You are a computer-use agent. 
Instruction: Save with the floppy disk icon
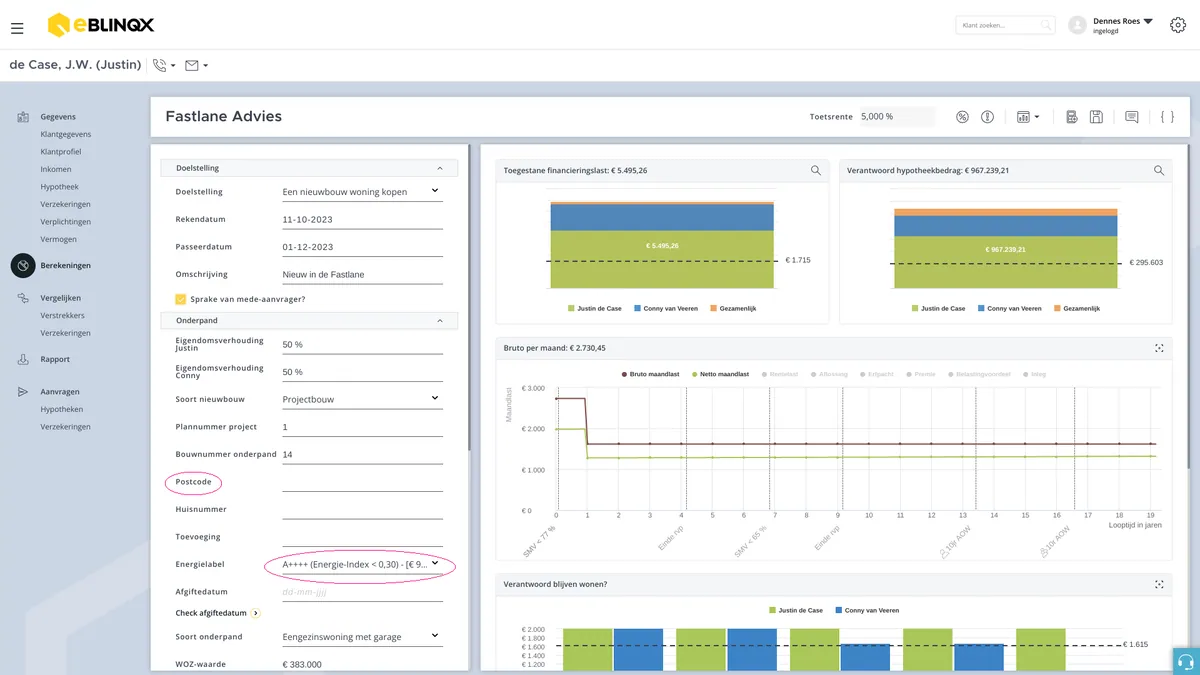pos(1097,117)
